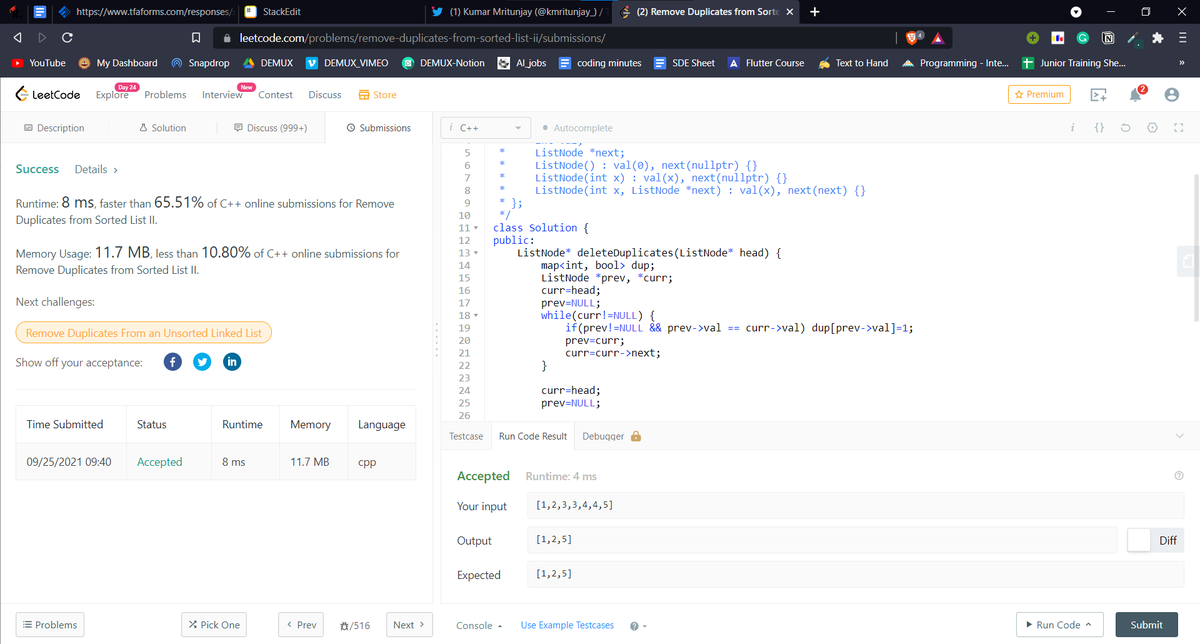1200x644 pixels.
Task: Select the Submissions tab
Action: tap(378, 128)
